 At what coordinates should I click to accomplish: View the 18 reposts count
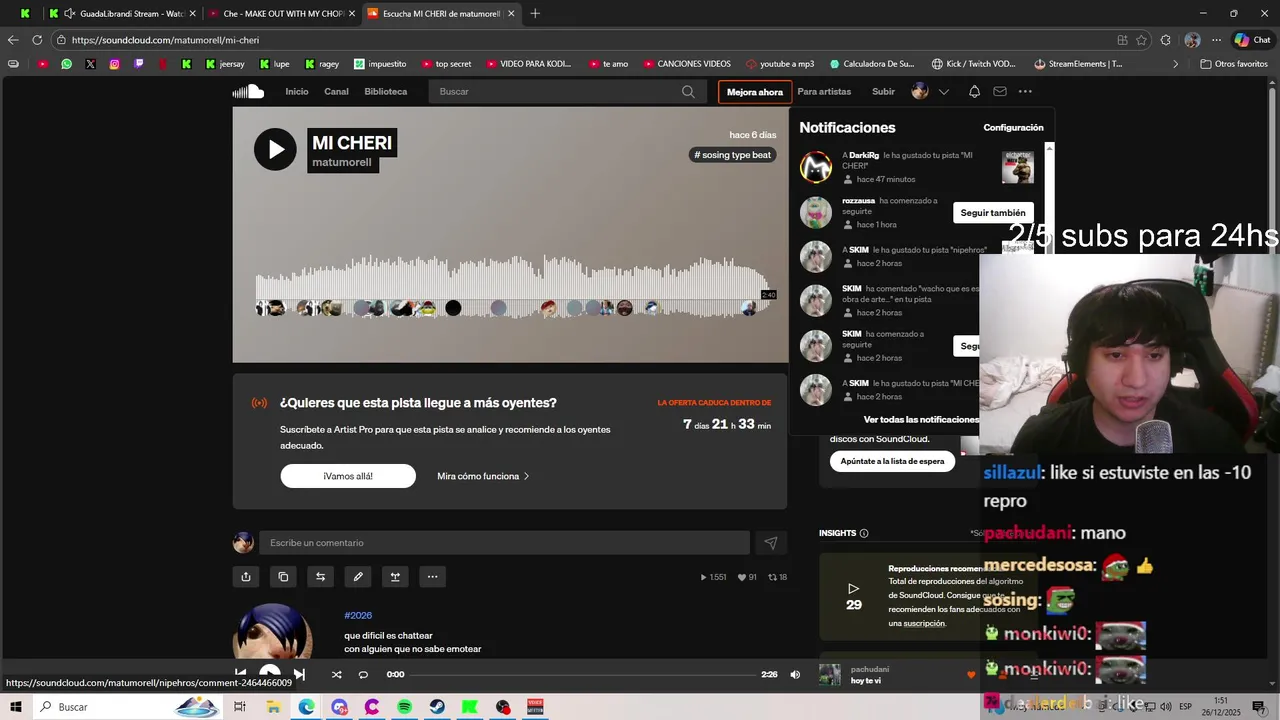[777, 577]
